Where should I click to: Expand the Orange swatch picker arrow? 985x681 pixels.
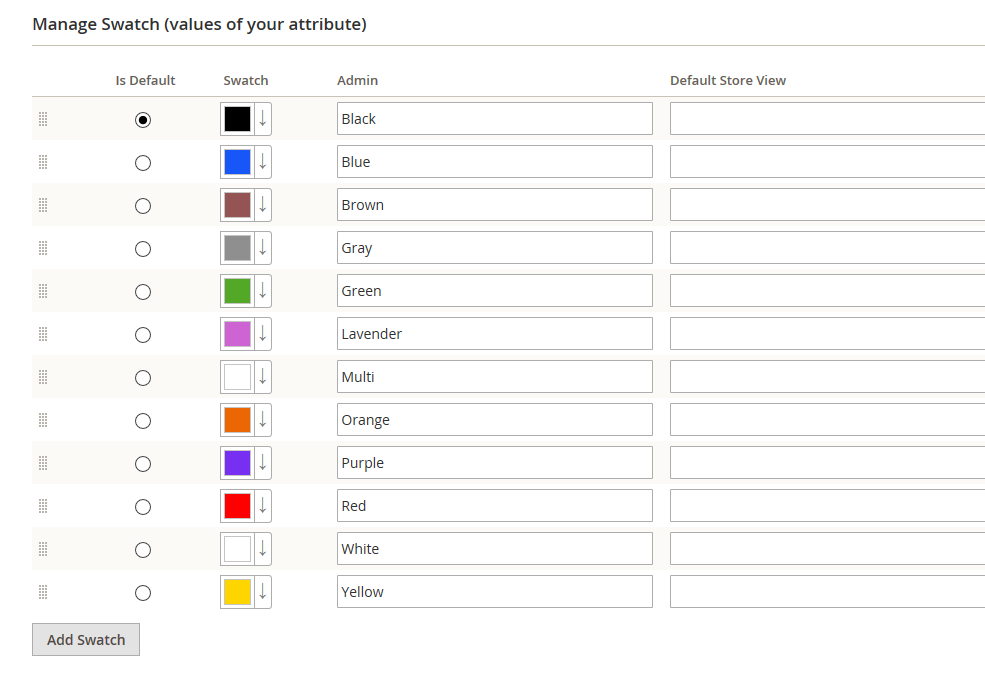pyautogui.click(x=262, y=420)
